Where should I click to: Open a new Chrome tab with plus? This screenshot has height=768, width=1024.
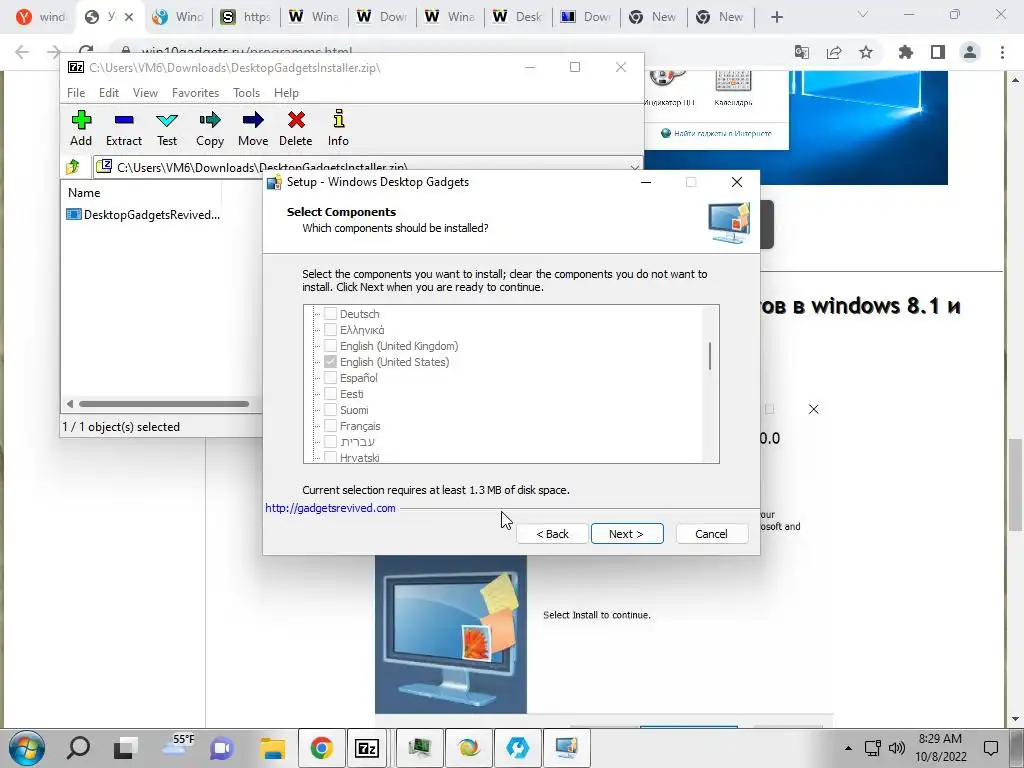click(776, 17)
